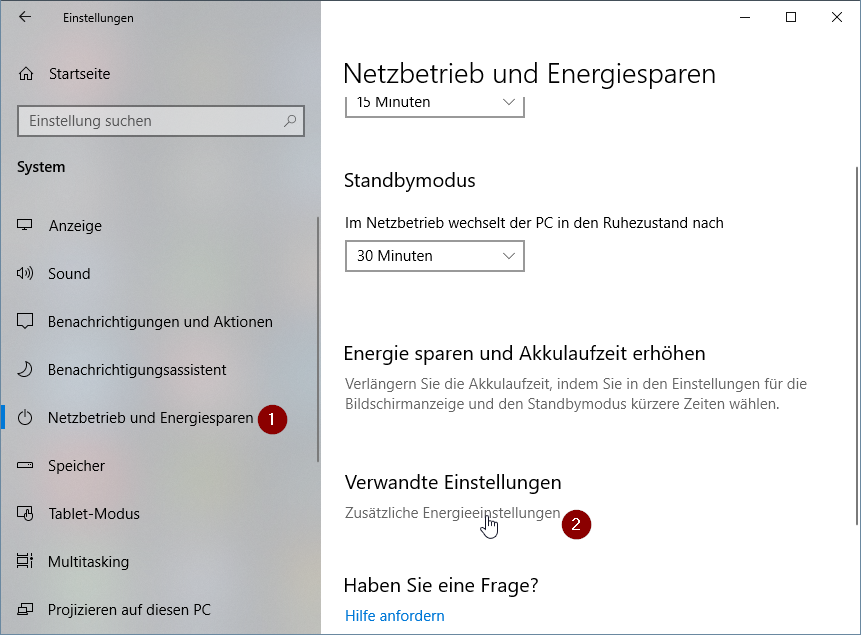Click the Speicher drive icon

25,465
